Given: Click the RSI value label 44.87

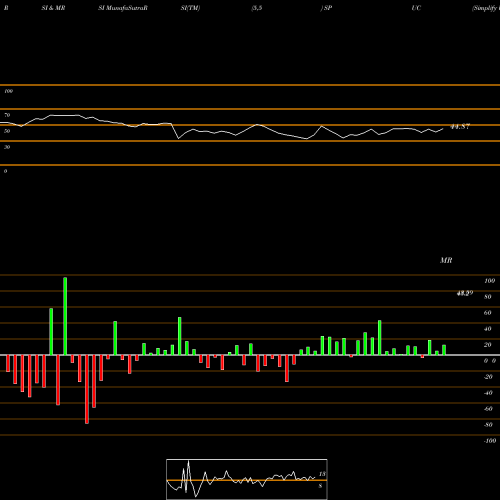Looking at the screenshot, I should click(460, 127).
